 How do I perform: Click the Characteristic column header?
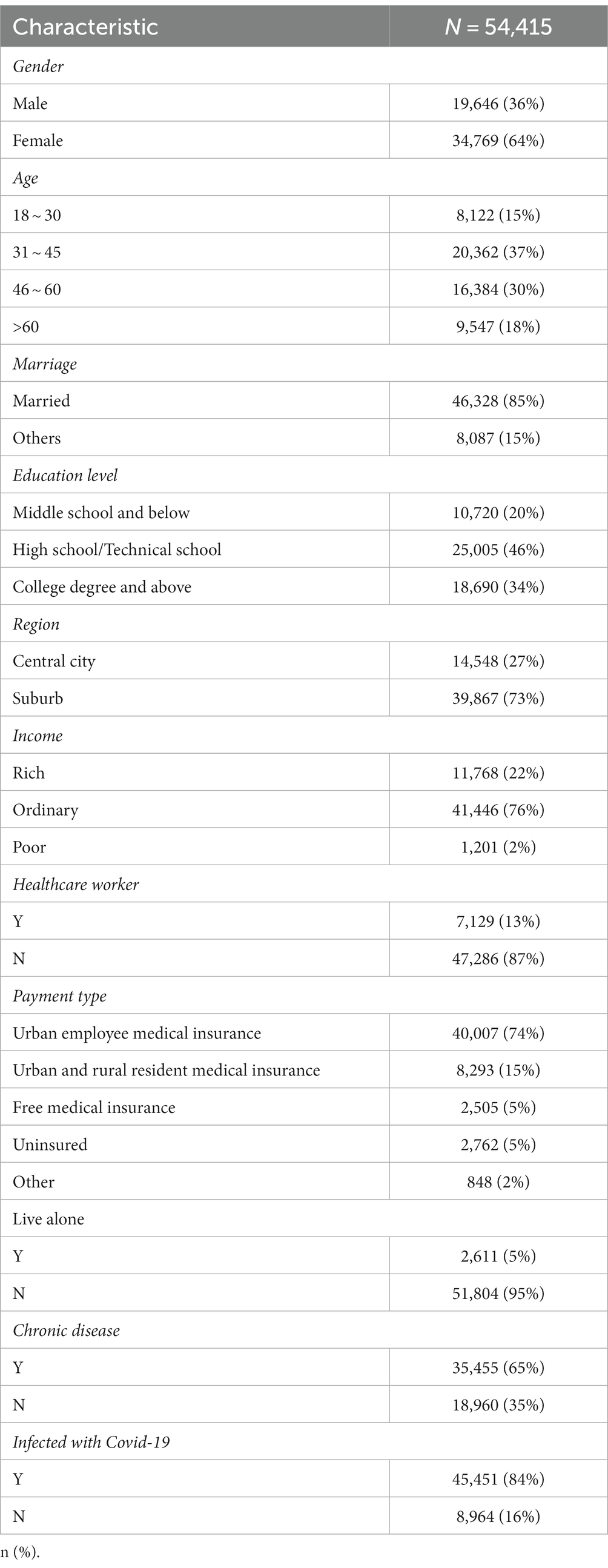pyautogui.click(x=85, y=27)
